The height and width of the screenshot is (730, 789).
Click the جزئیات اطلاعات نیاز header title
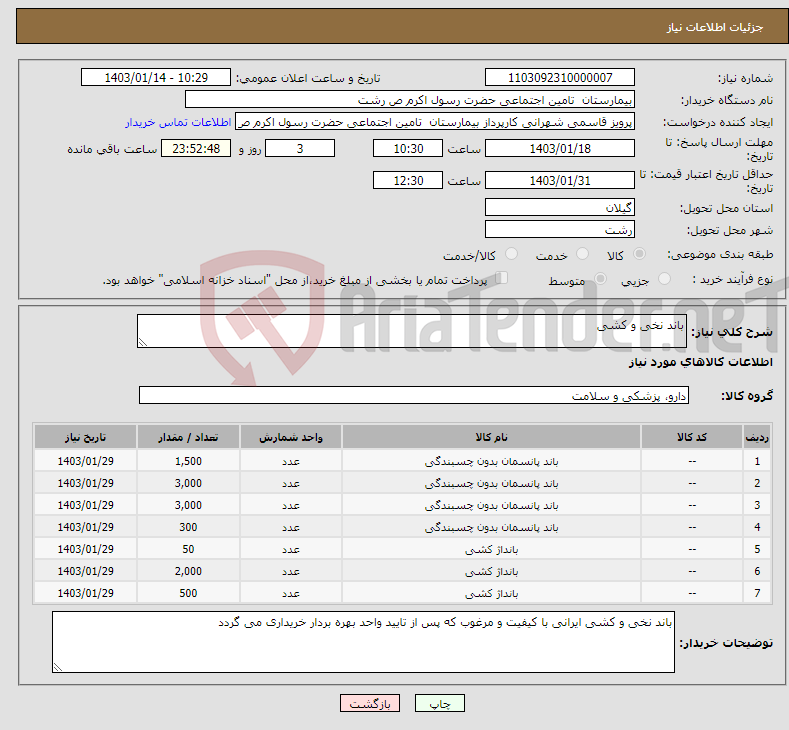point(715,27)
